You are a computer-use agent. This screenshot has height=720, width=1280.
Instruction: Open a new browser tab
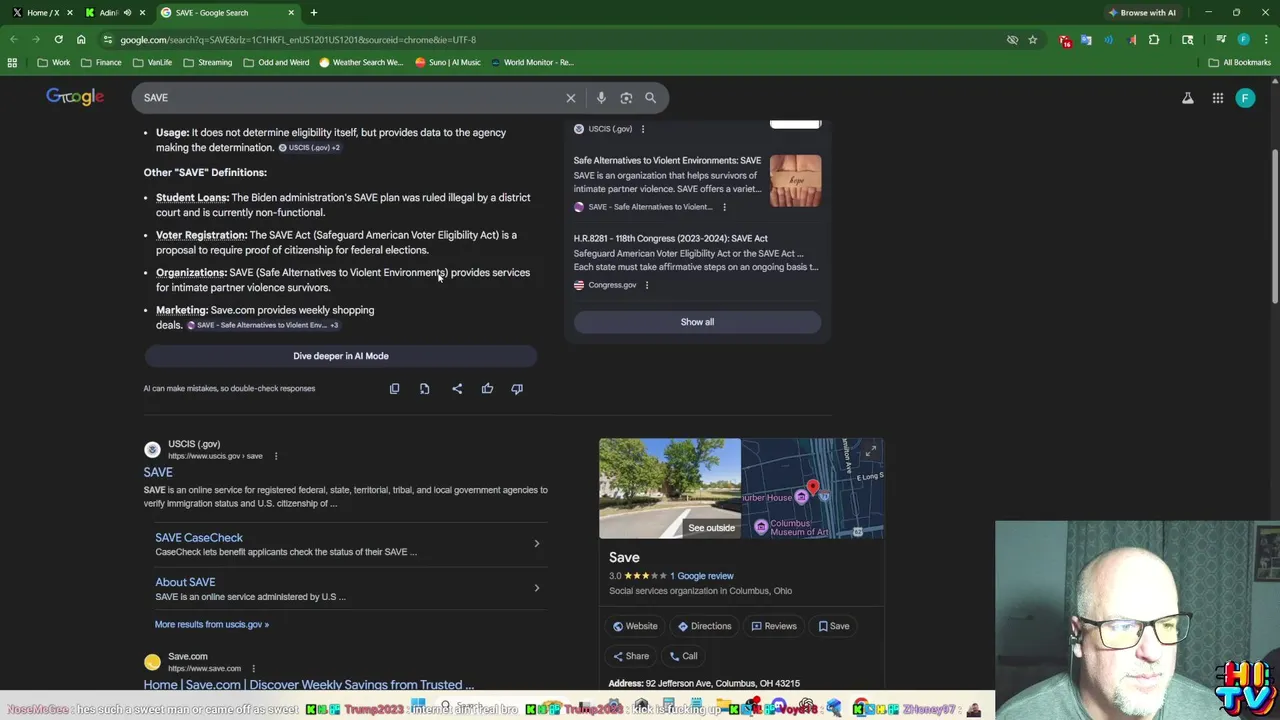click(x=313, y=13)
